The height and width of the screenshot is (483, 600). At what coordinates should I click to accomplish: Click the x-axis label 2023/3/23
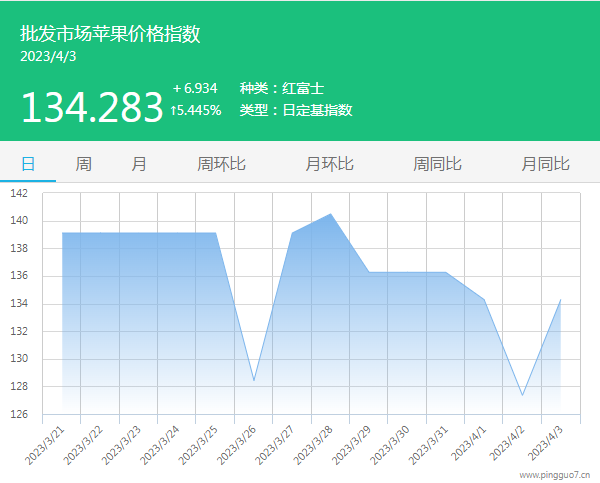click(121, 445)
